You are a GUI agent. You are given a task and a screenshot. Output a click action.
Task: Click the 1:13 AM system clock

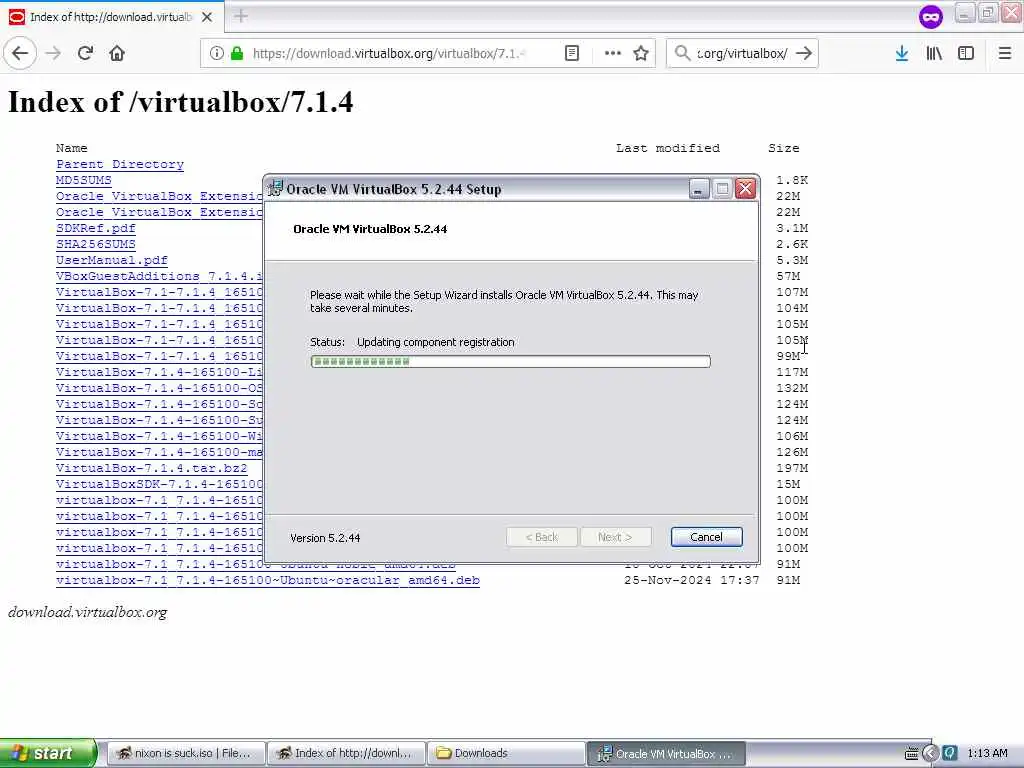tap(987, 753)
